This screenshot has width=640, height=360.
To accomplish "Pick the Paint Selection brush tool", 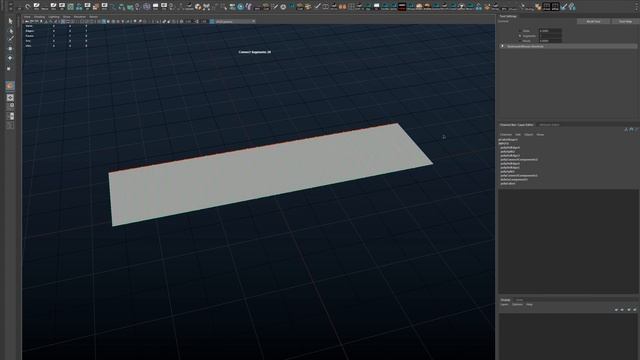I will [x=11, y=39].
